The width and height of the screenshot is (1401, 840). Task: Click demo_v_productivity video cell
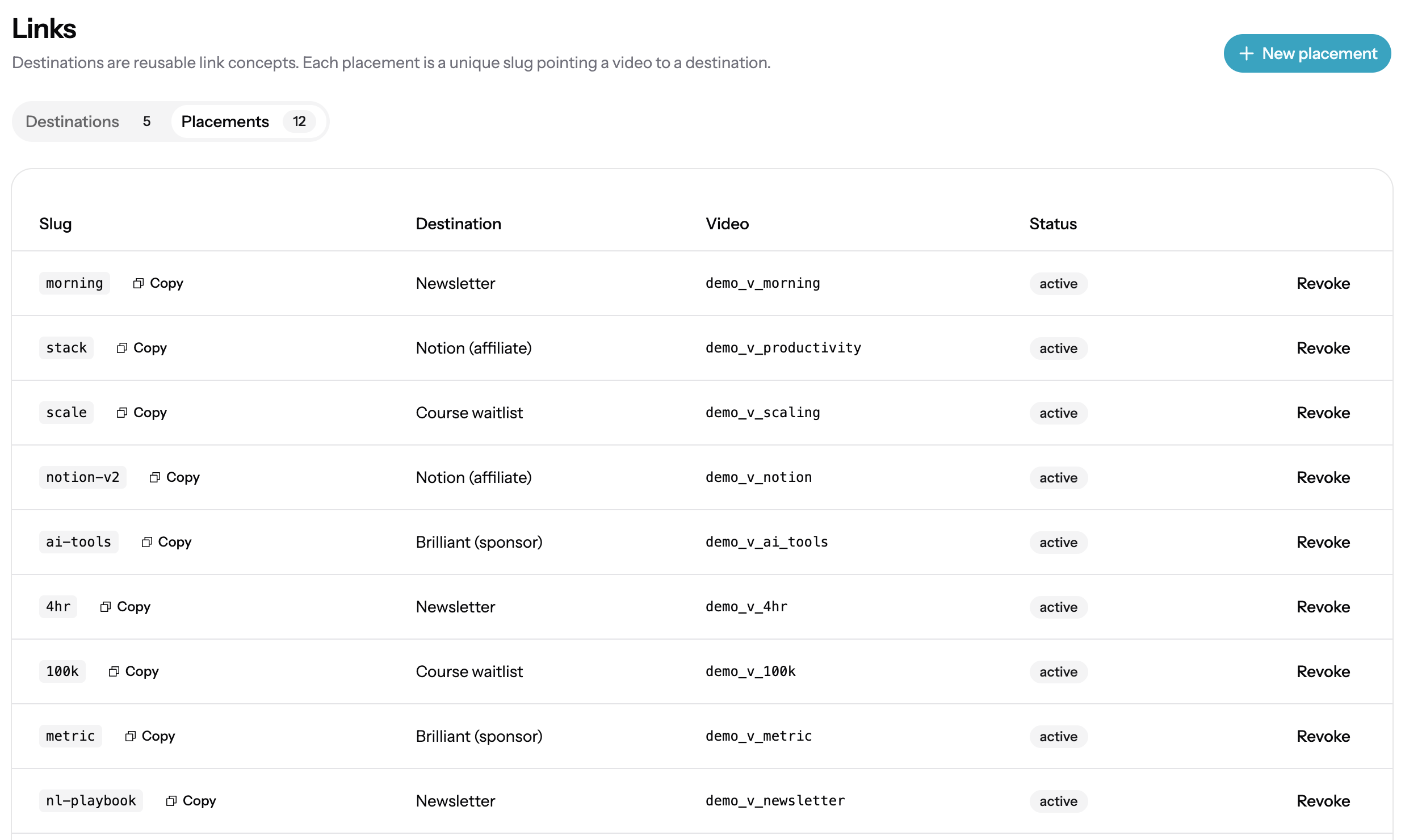point(783,348)
